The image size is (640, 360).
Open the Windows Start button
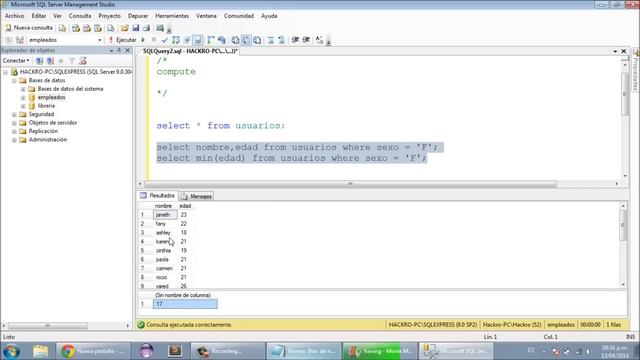(11, 351)
